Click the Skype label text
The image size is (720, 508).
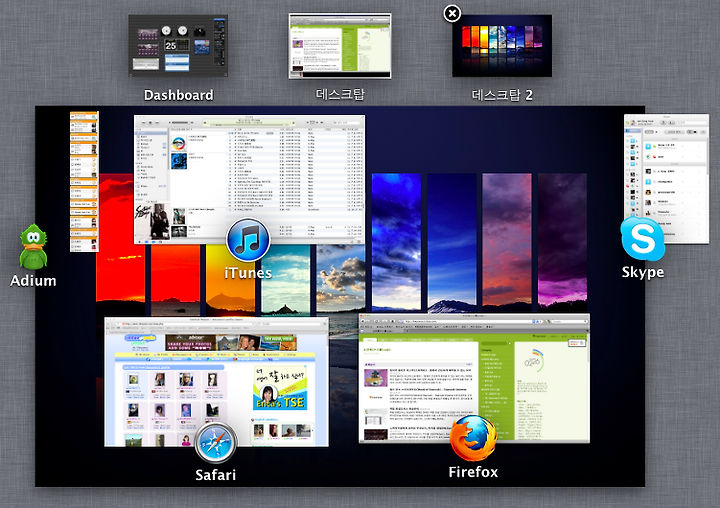[642, 272]
